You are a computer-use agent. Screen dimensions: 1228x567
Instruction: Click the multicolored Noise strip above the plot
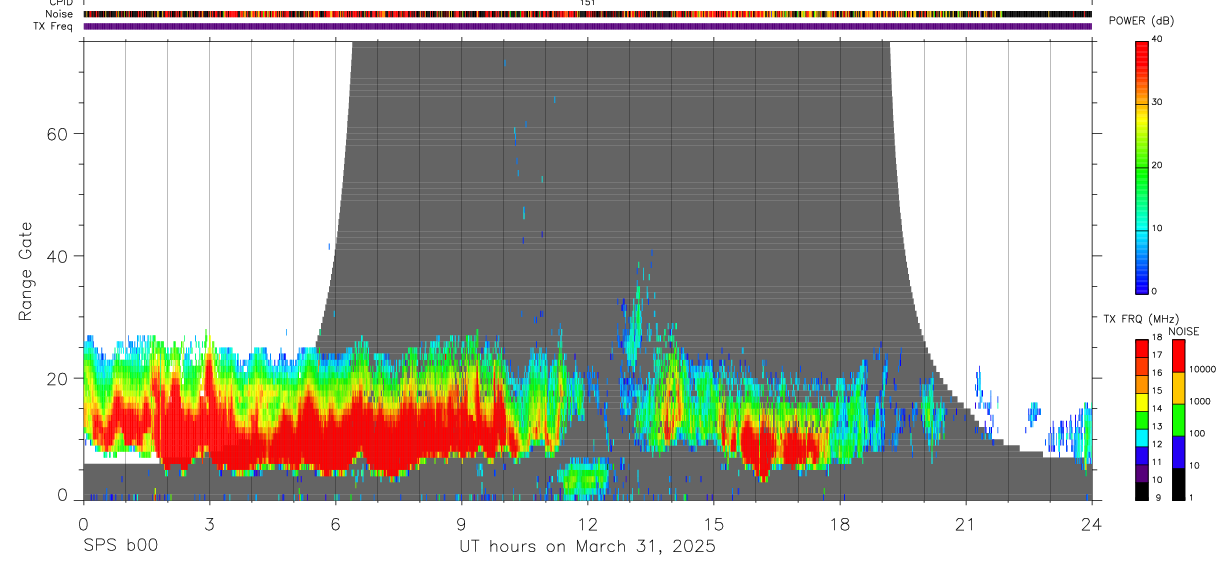[x=587, y=14]
